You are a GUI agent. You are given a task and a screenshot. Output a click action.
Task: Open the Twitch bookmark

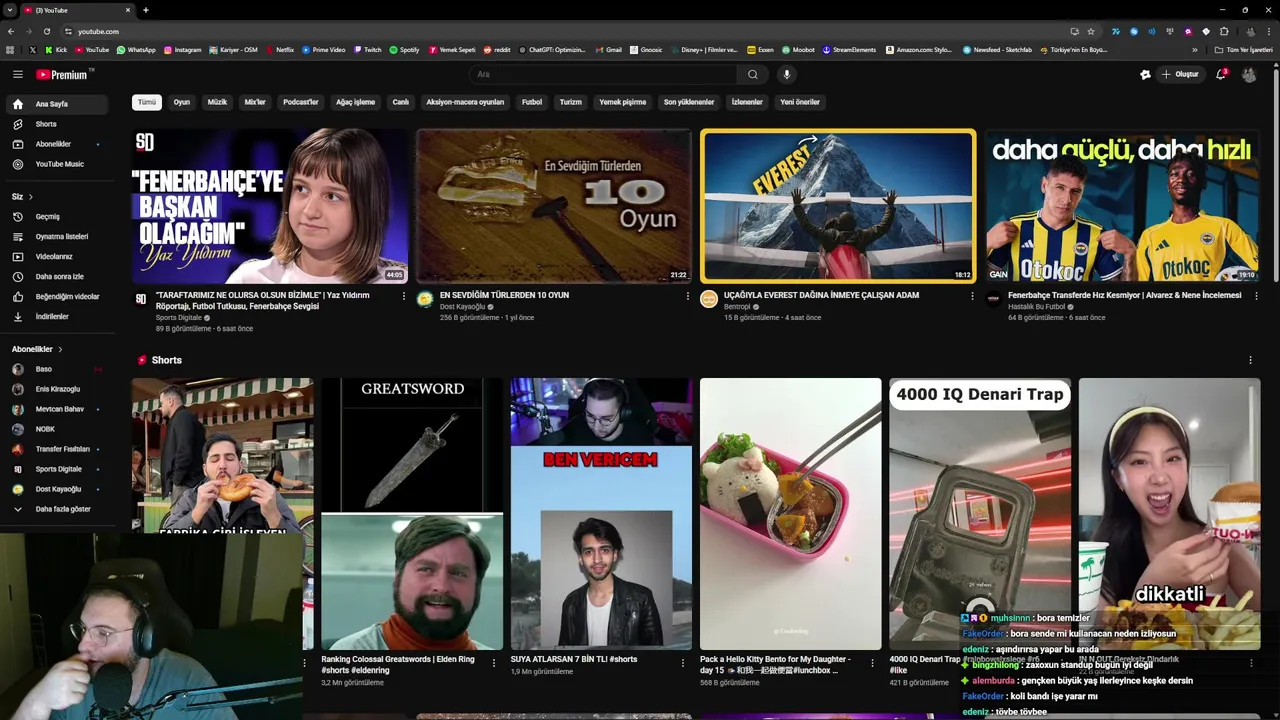[367, 49]
